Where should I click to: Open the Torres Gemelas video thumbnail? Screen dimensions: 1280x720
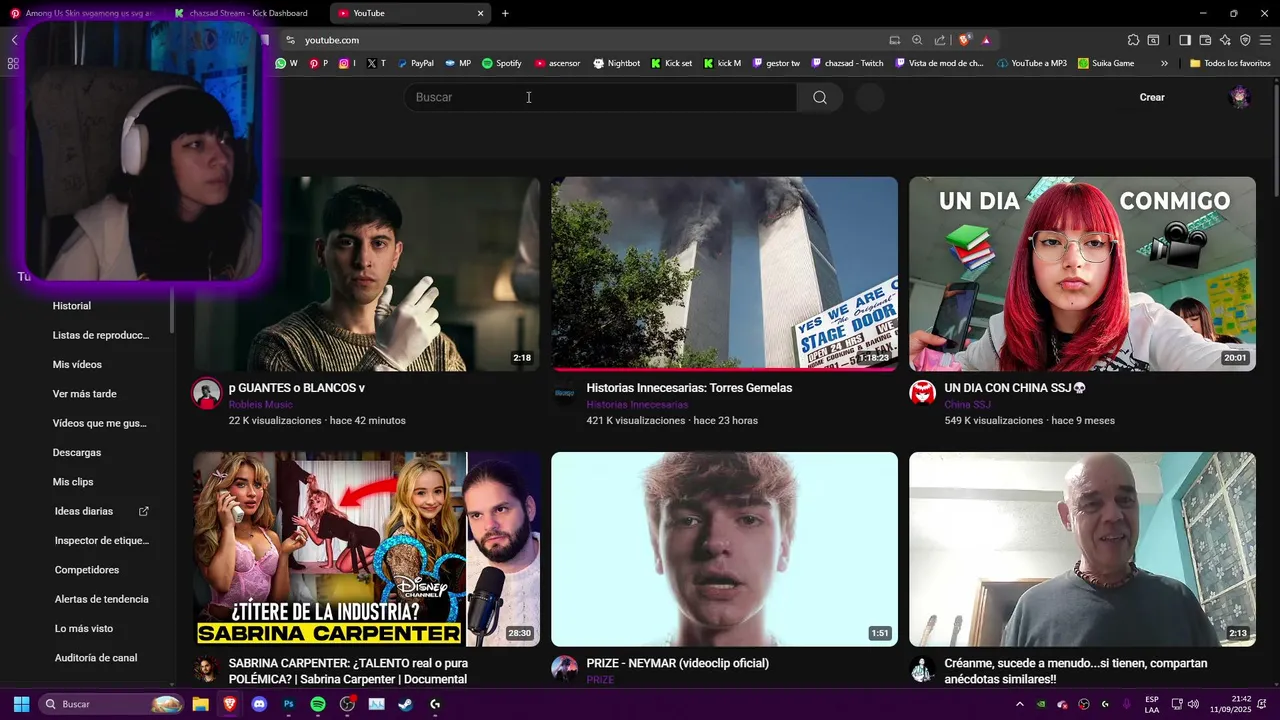click(724, 274)
